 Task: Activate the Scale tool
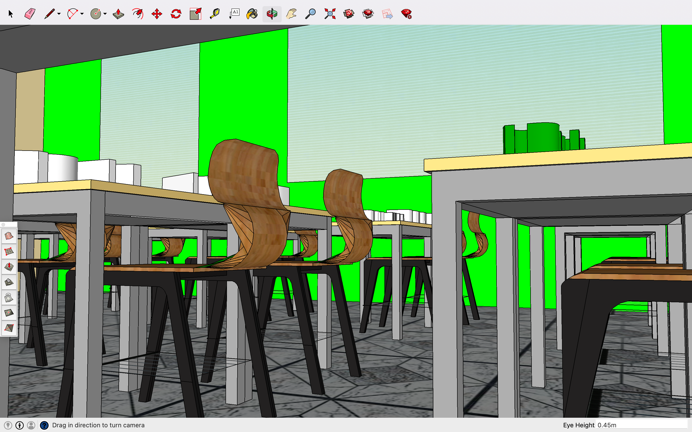[195, 14]
